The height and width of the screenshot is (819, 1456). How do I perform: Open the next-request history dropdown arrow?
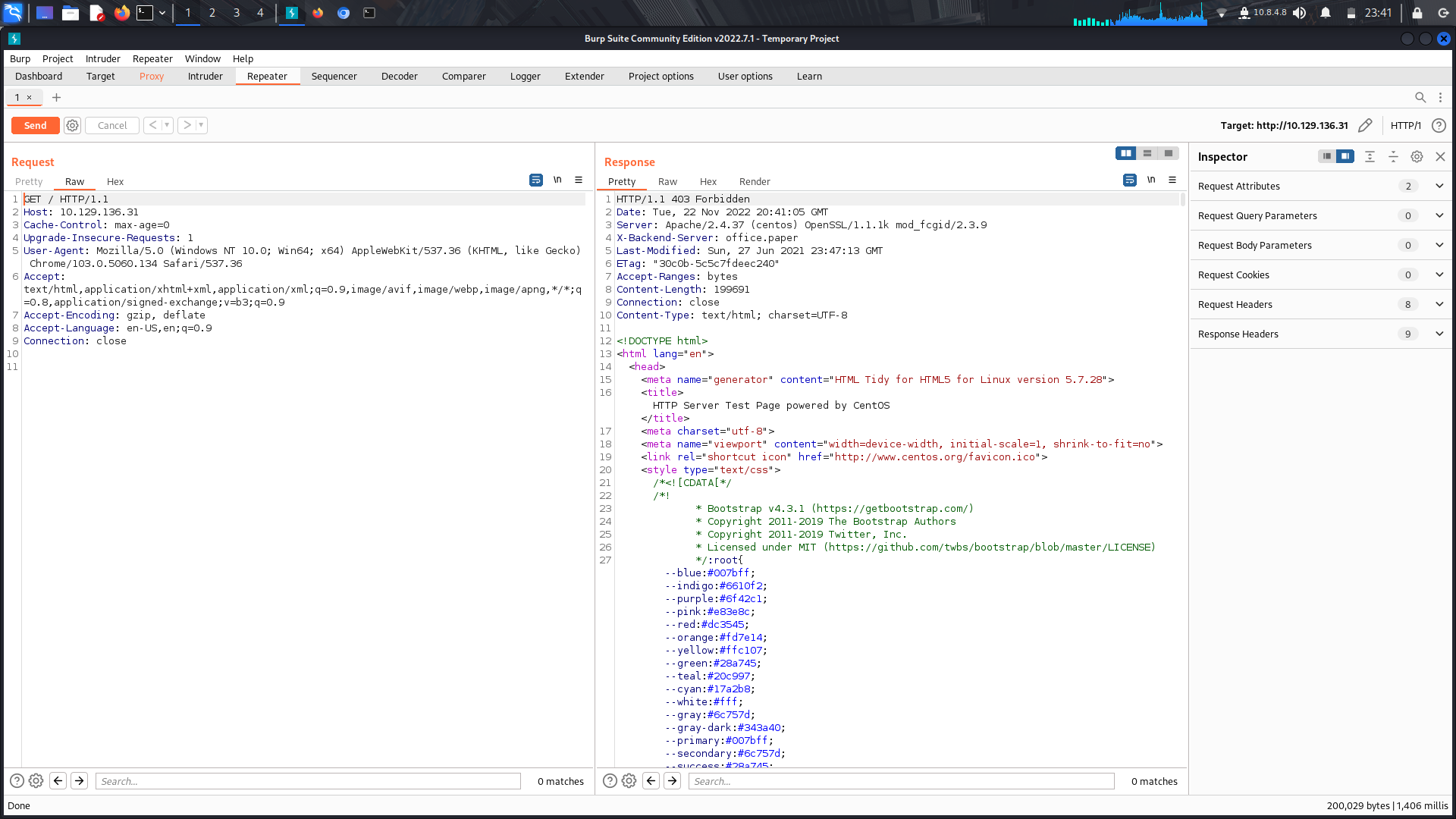point(202,125)
